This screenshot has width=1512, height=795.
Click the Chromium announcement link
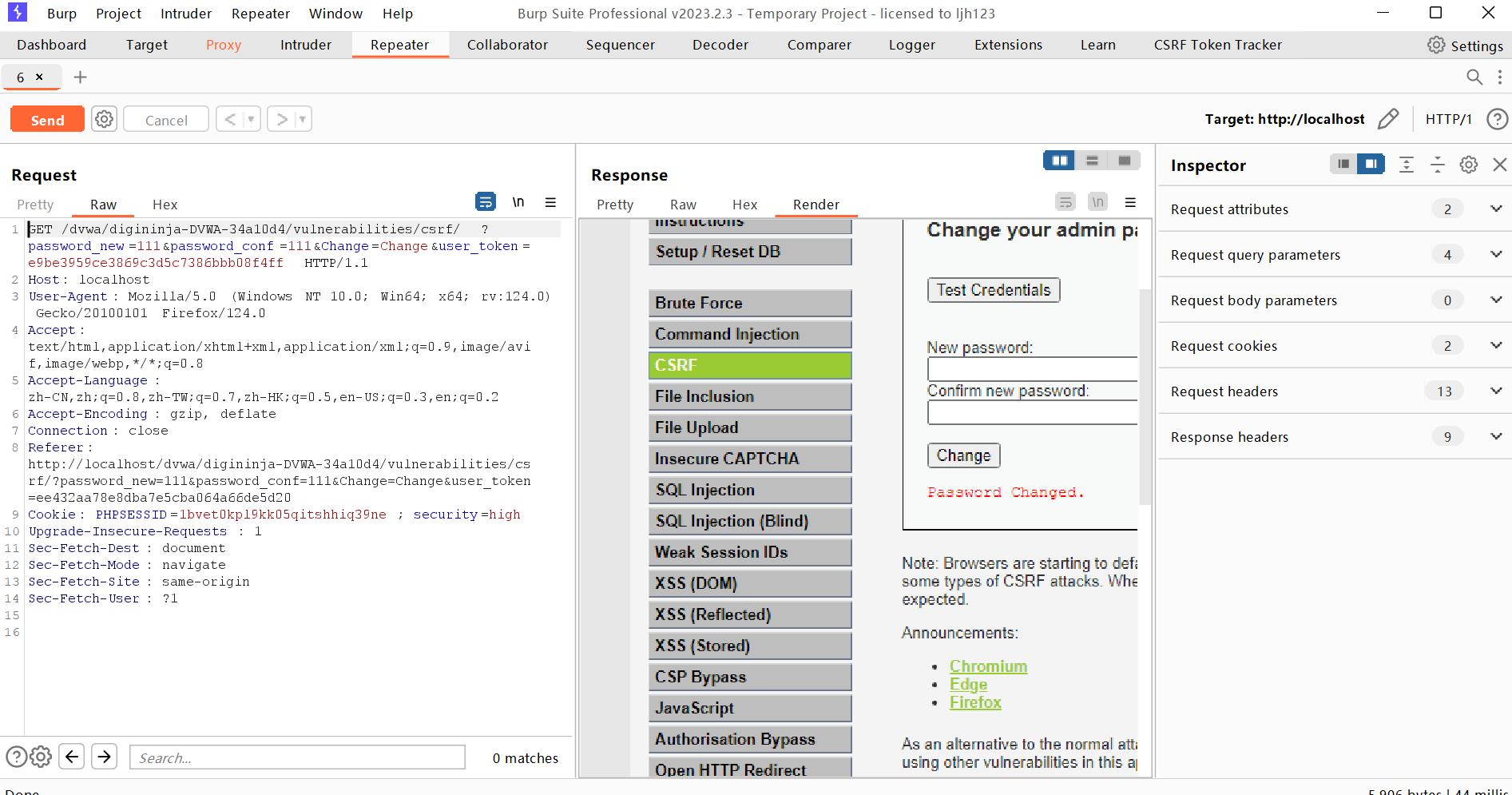pos(988,666)
